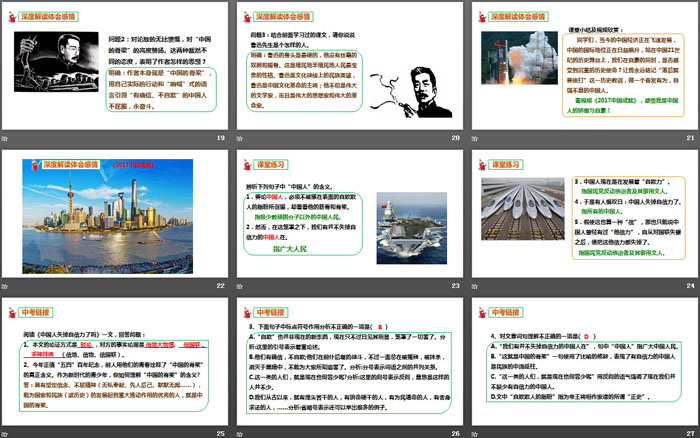The image size is (700, 438).
Task: Click animation star icon under slide 25
Action: (5, 434)
